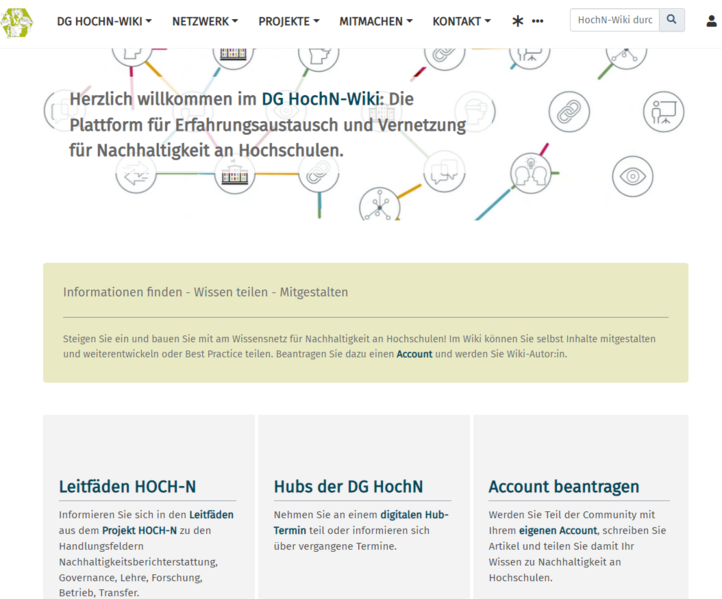Open the DG HOCHN-WIKI dropdown menu
This screenshot has width=722, height=599.
tap(104, 22)
